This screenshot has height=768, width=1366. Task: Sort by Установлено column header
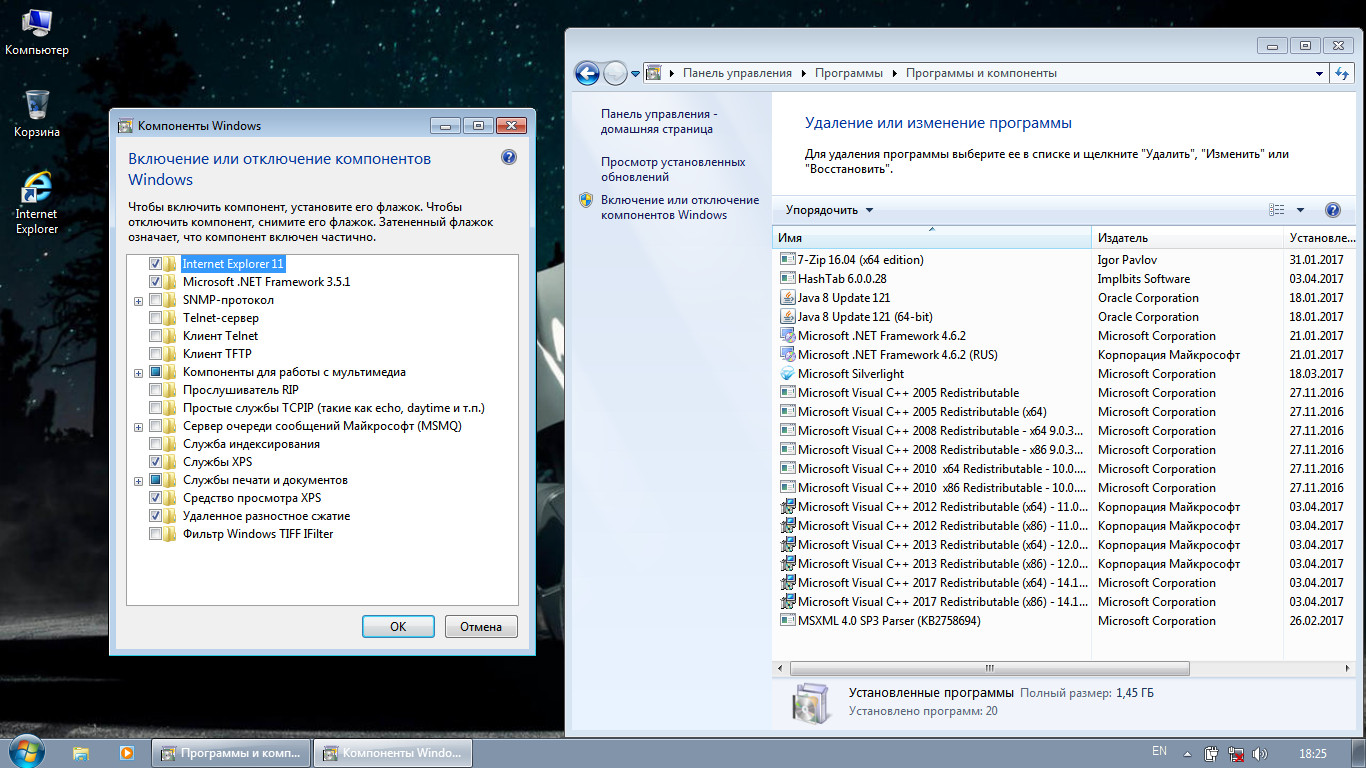point(1321,238)
